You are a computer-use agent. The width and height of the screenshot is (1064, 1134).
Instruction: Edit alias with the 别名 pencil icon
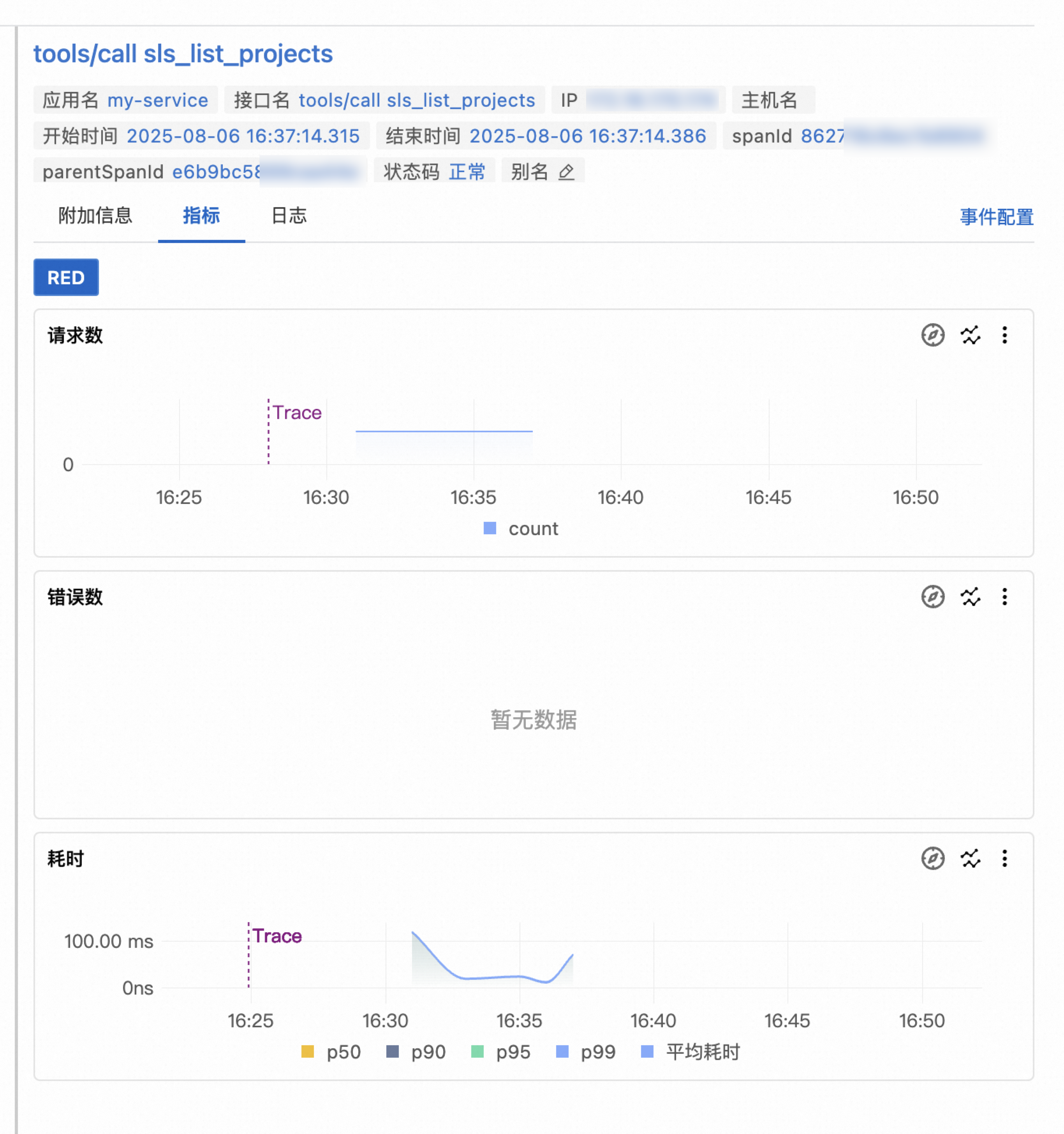566,172
